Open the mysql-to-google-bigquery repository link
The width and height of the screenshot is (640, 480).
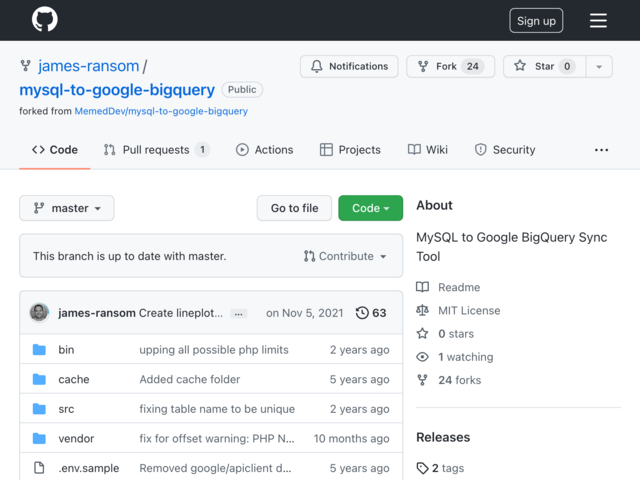117,90
